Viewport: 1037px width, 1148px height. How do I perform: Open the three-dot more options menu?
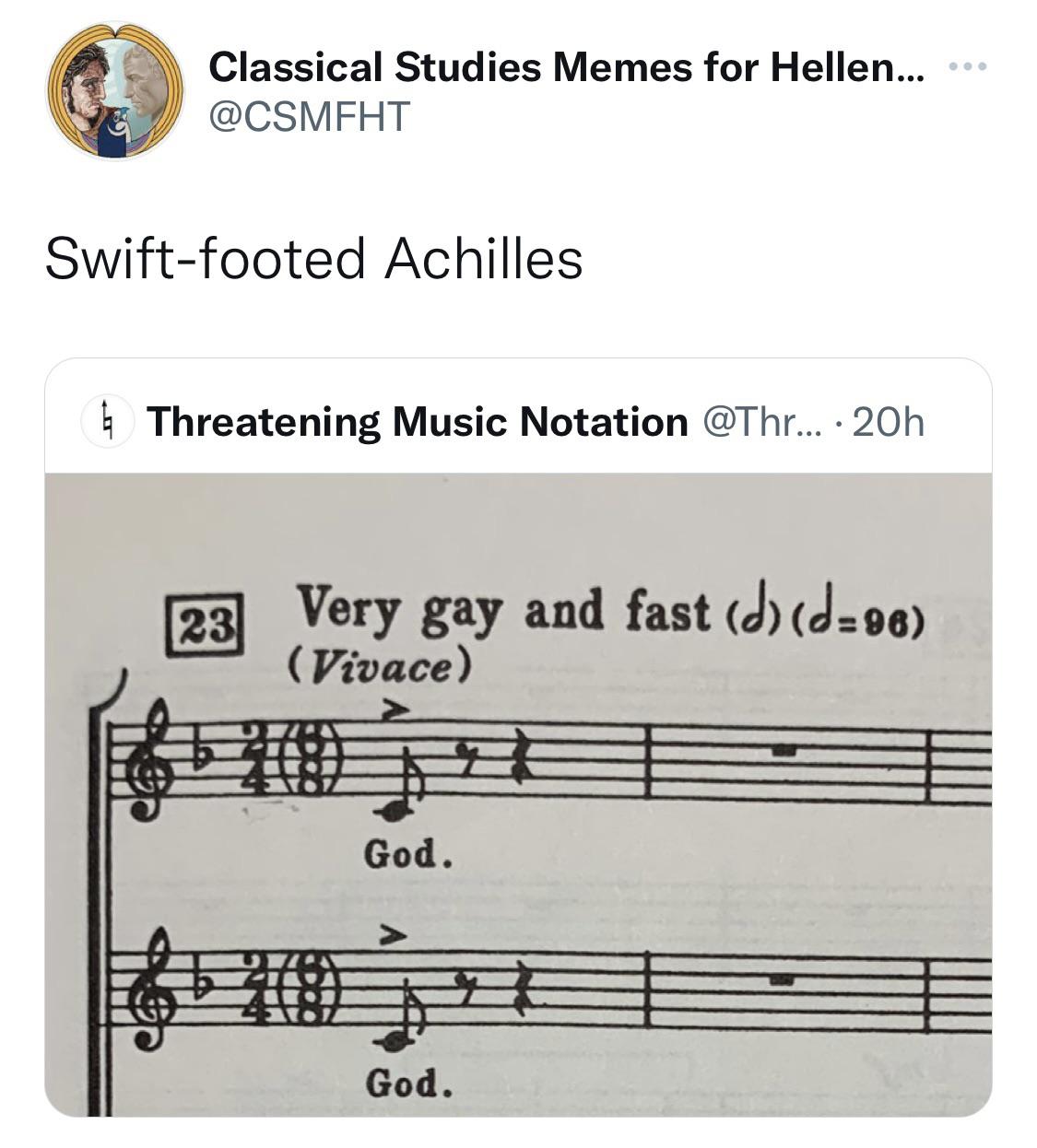[x=967, y=66]
